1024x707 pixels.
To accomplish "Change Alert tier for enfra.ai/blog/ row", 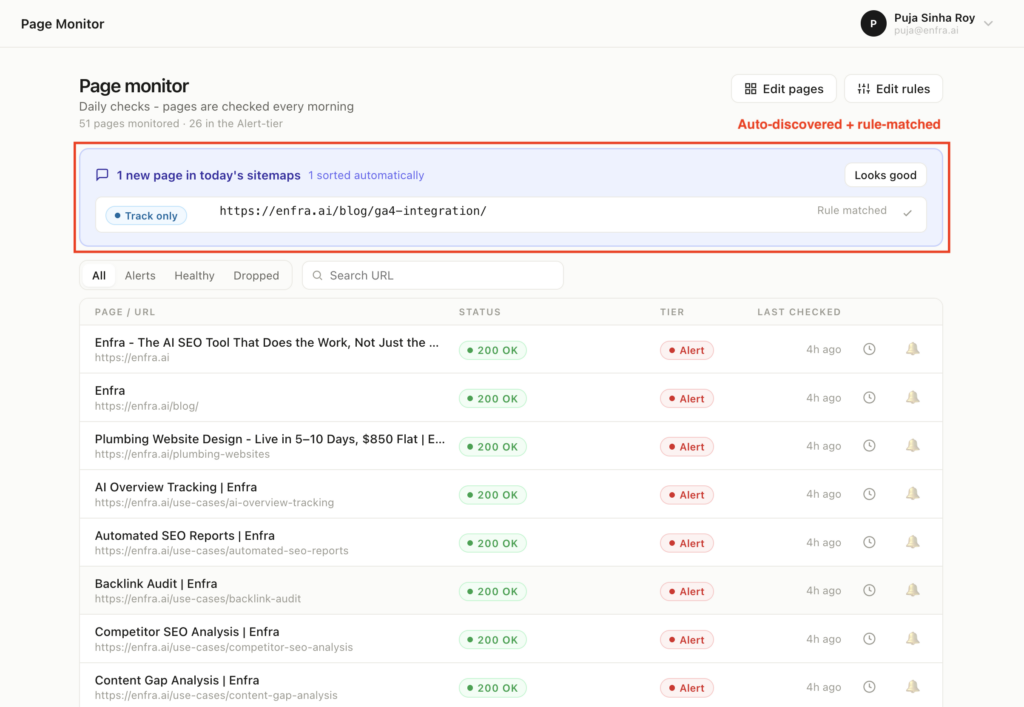I will 686,399.
